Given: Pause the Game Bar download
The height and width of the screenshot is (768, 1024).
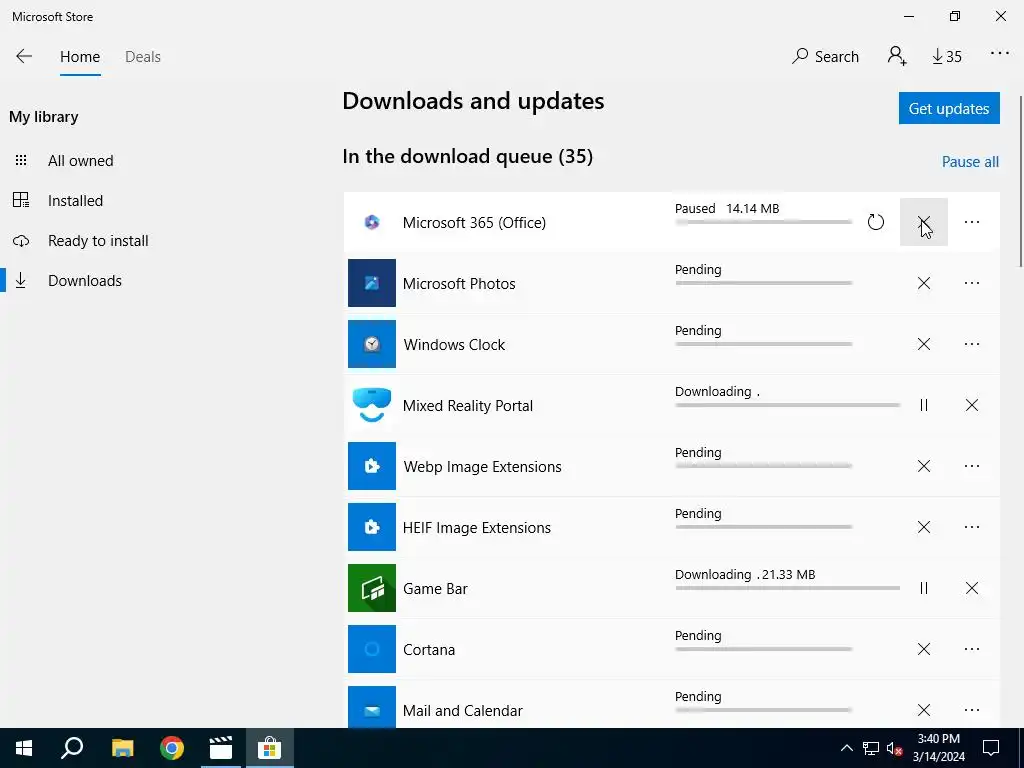Looking at the screenshot, I should (x=923, y=588).
